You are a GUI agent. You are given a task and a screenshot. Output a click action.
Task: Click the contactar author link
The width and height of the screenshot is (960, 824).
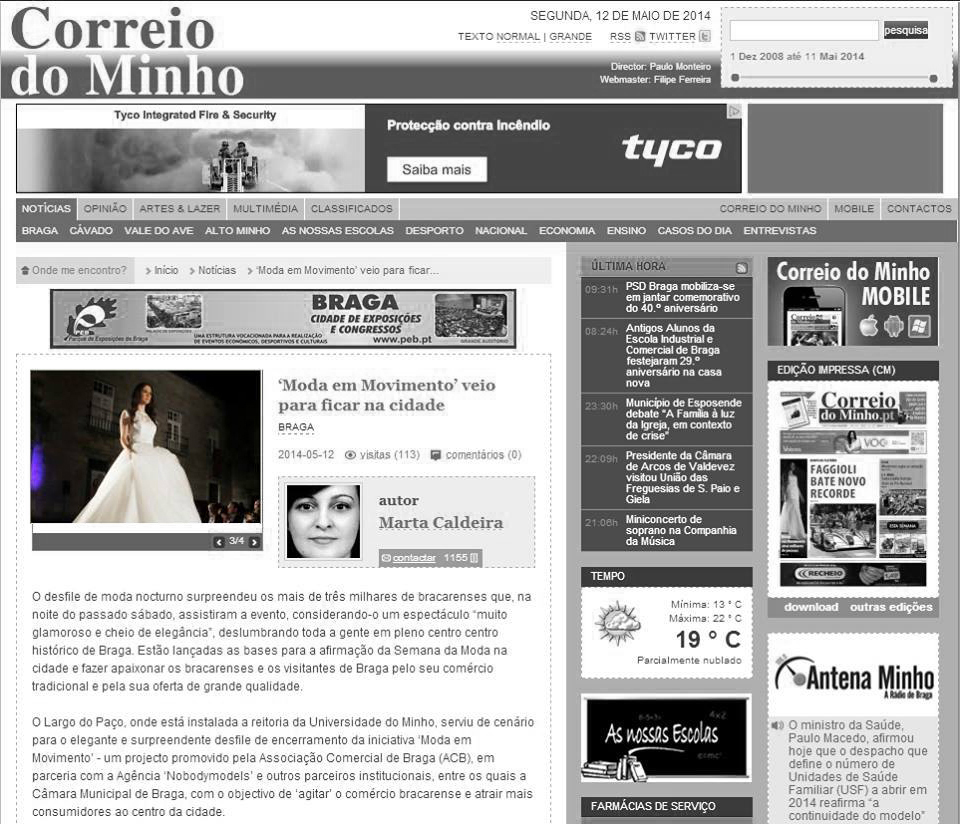coord(413,558)
